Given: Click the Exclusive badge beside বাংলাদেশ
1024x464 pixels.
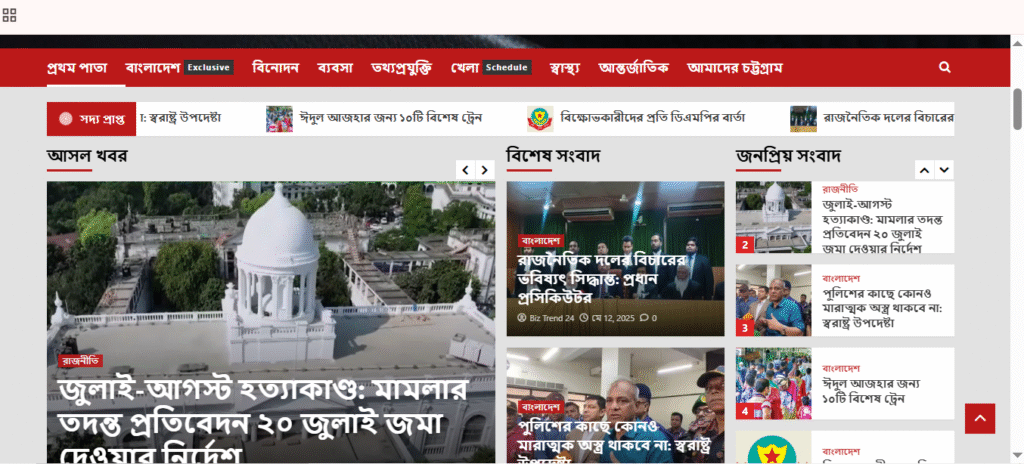Looking at the screenshot, I should pyautogui.click(x=208, y=67).
